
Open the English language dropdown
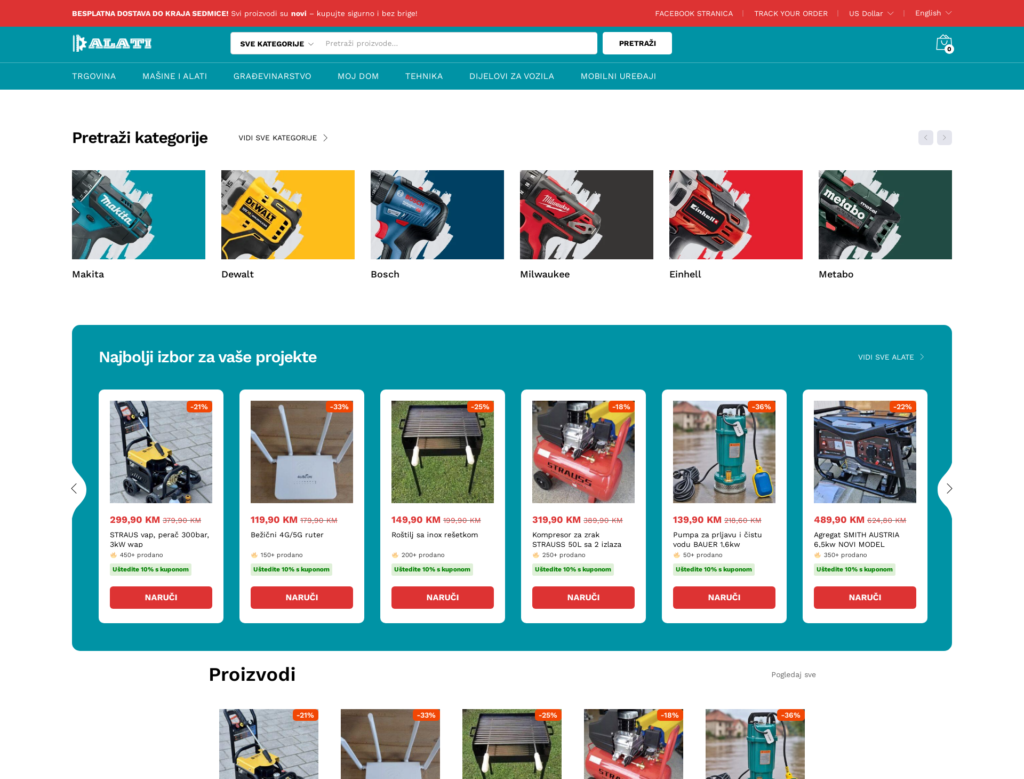click(933, 13)
